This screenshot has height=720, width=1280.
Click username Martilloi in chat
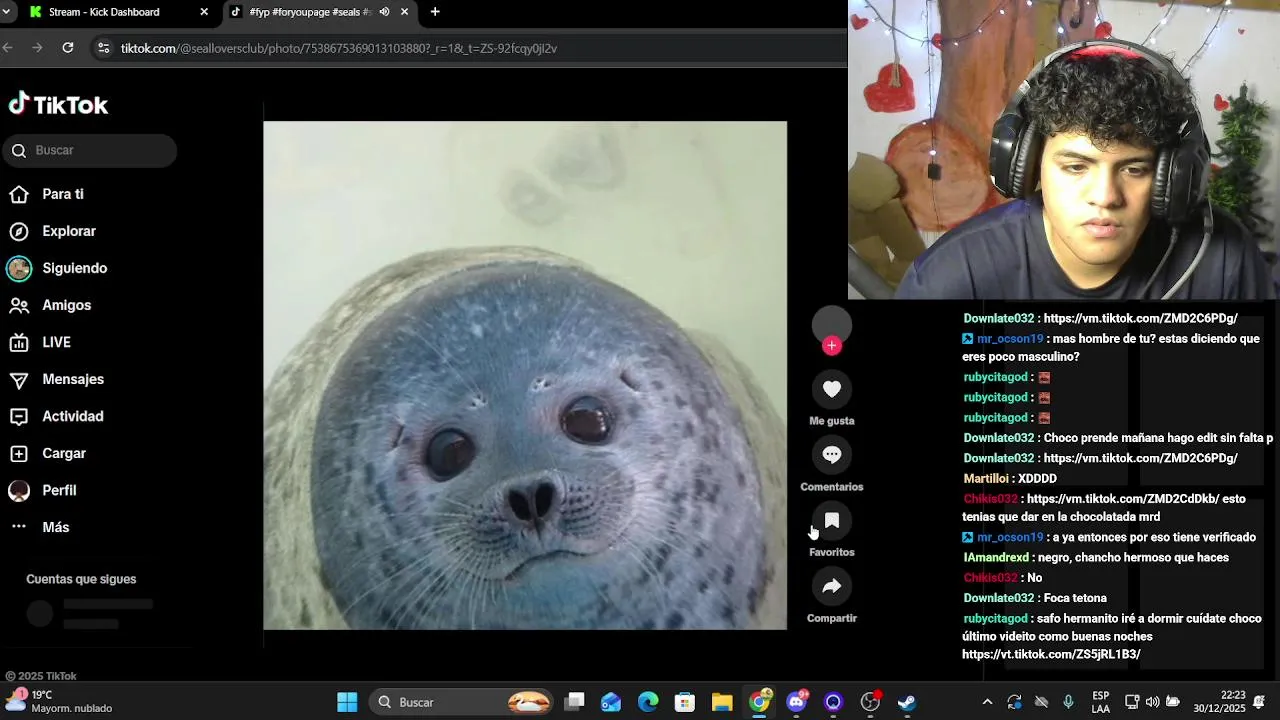click(986, 479)
